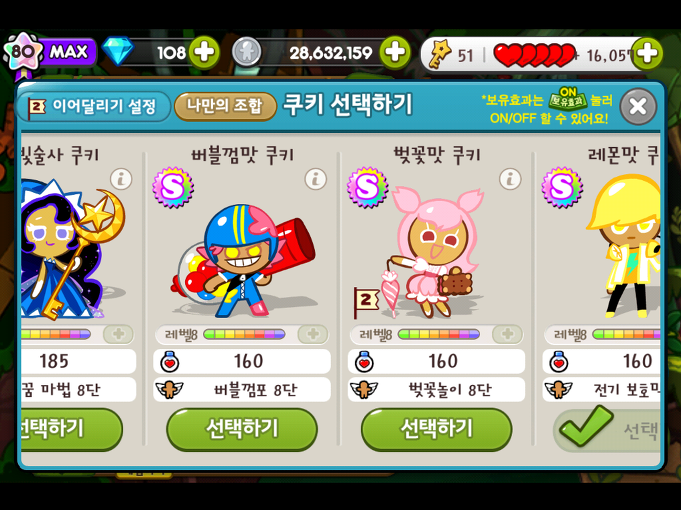This screenshot has width=681, height=510.
Task: Tap the S grade badge on 레몬맛 쿠키
Action: 562,187
